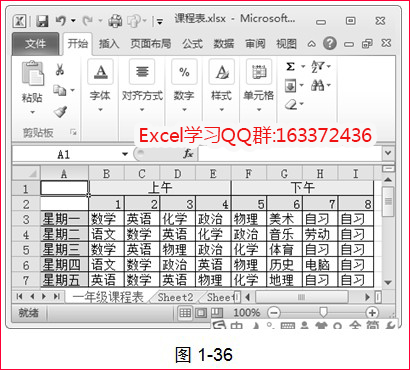This screenshot has height=370, width=410.
Task: Click the Undo icon
Action: pyautogui.click(x=61, y=21)
